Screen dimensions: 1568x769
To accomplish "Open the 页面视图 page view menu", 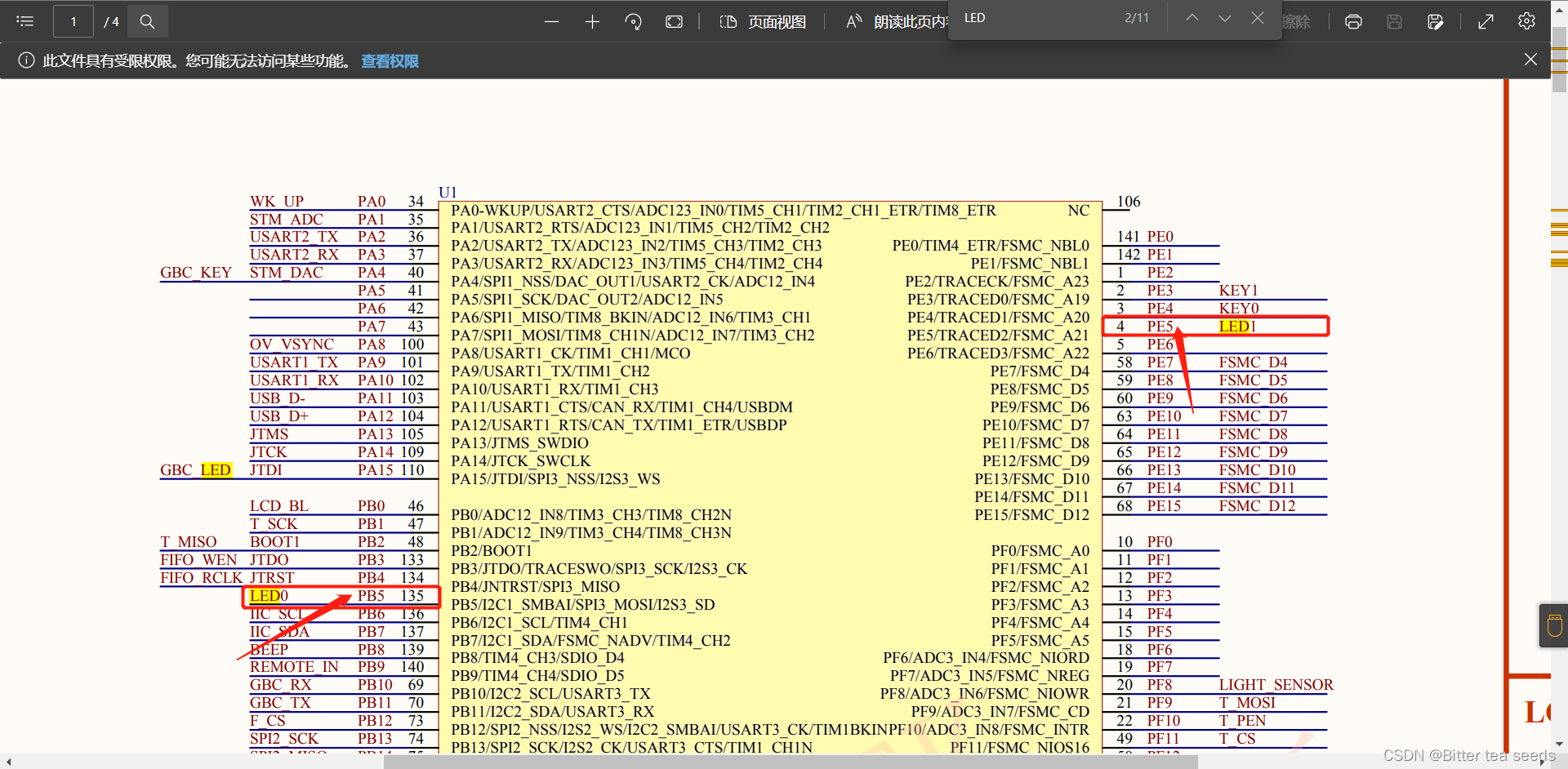I will tap(763, 22).
